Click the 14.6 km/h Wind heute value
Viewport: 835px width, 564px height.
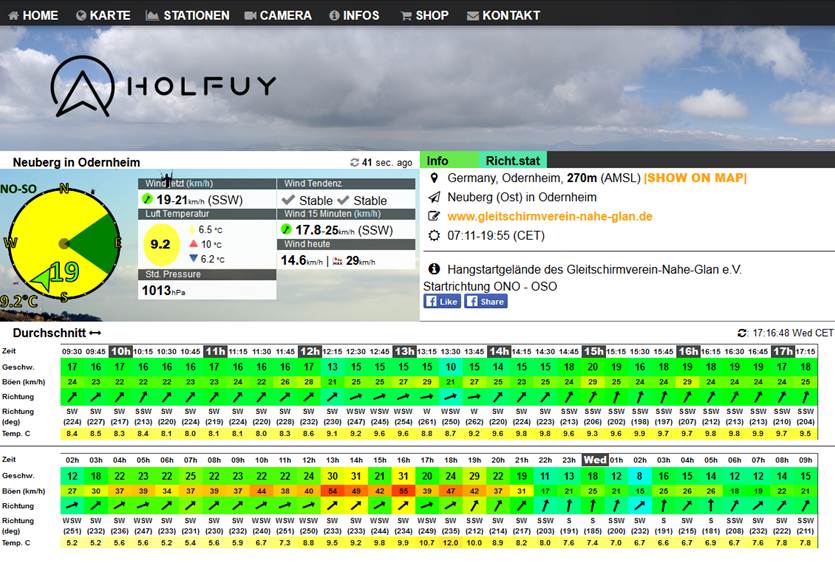pos(301,260)
